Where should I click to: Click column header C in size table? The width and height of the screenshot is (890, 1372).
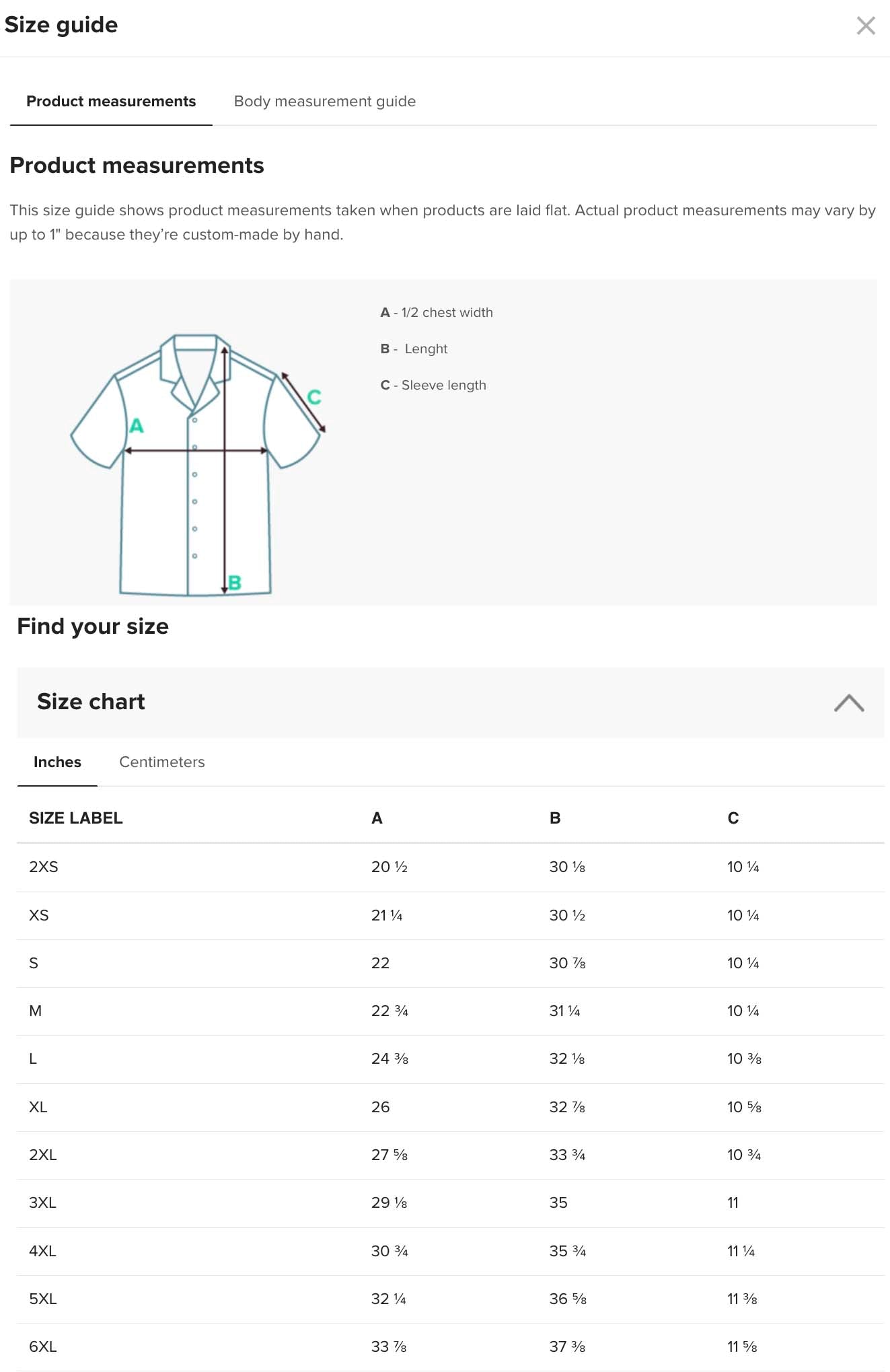pyautogui.click(x=733, y=818)
